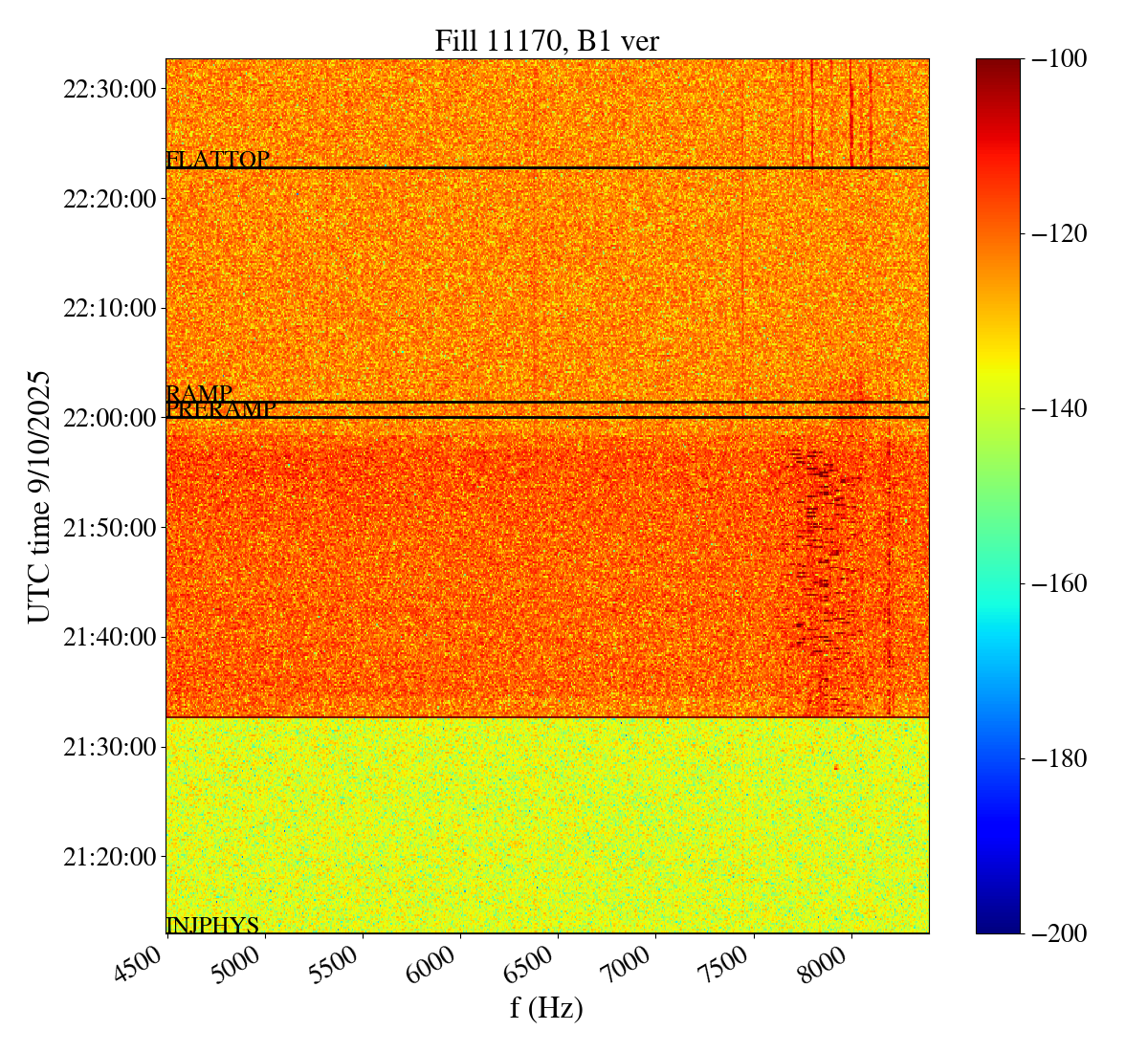This screenshot has height=1052, width=1148.
Task: Click the INJPHYS phase marker label
Action: click(212, 925)
